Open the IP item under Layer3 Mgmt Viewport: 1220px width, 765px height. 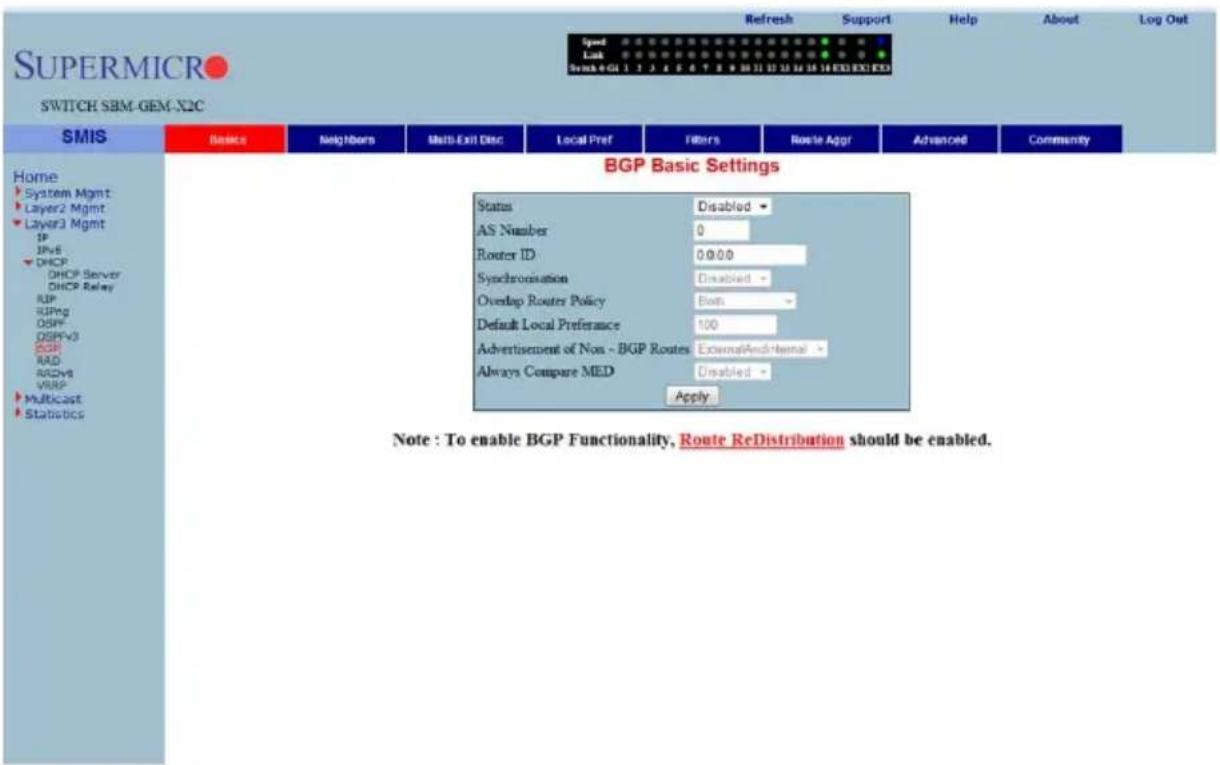click(x=42, y=240)
